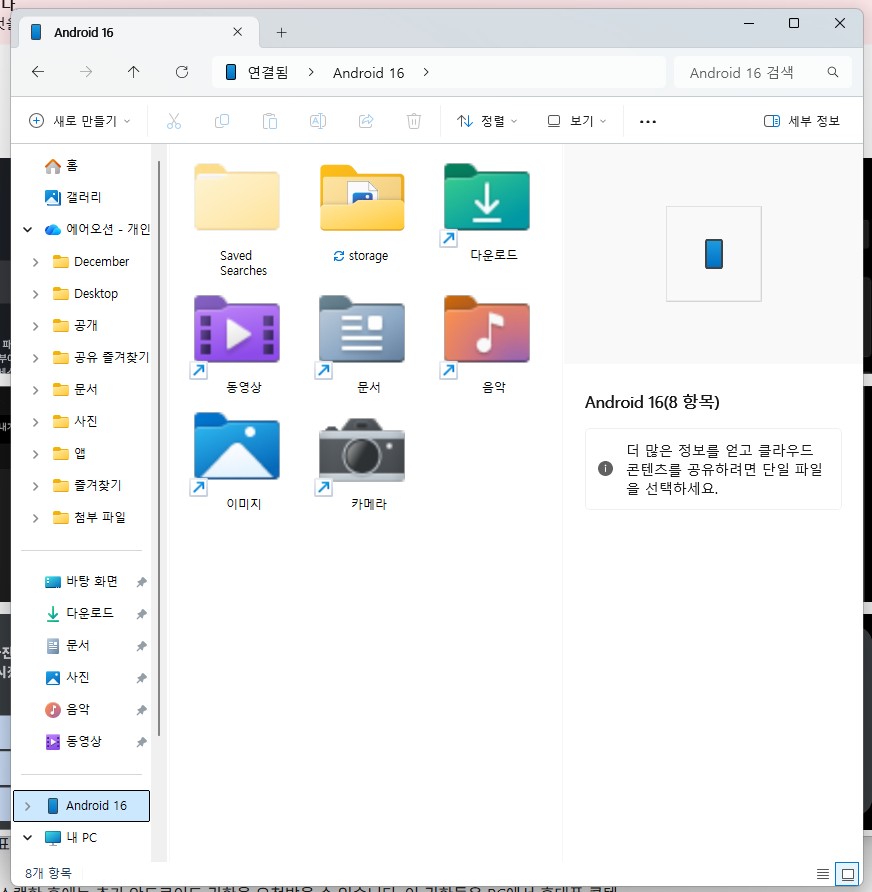Image resolution: width=872 pixels, height=892 pixels.
Task: Unpin sidebar 다운로드 using its pin icon
Action: pyautogui.click(x=142, y=614)
